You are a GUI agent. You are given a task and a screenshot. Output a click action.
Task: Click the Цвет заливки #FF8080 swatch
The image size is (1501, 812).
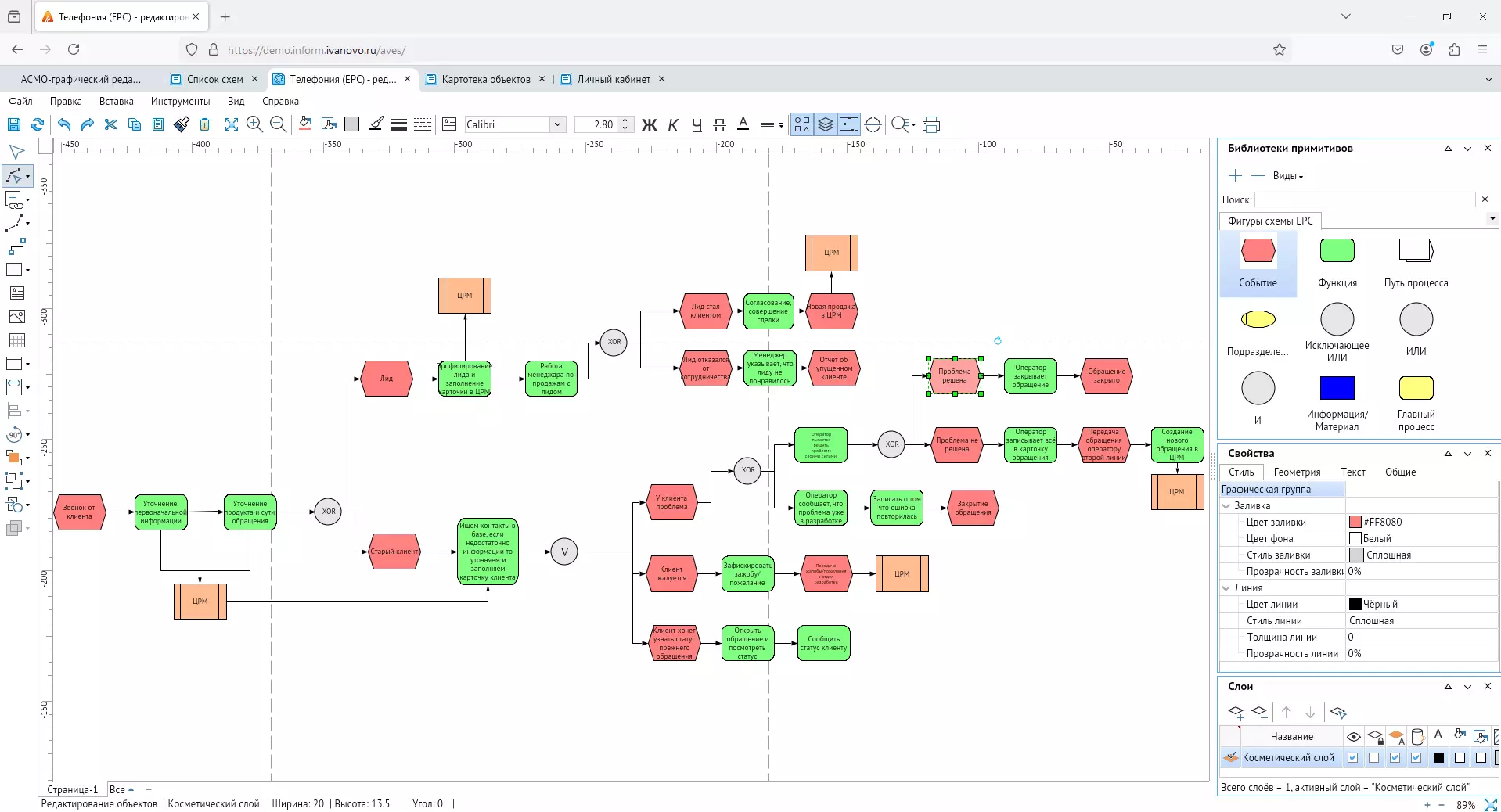click(x=1355, y=522)
